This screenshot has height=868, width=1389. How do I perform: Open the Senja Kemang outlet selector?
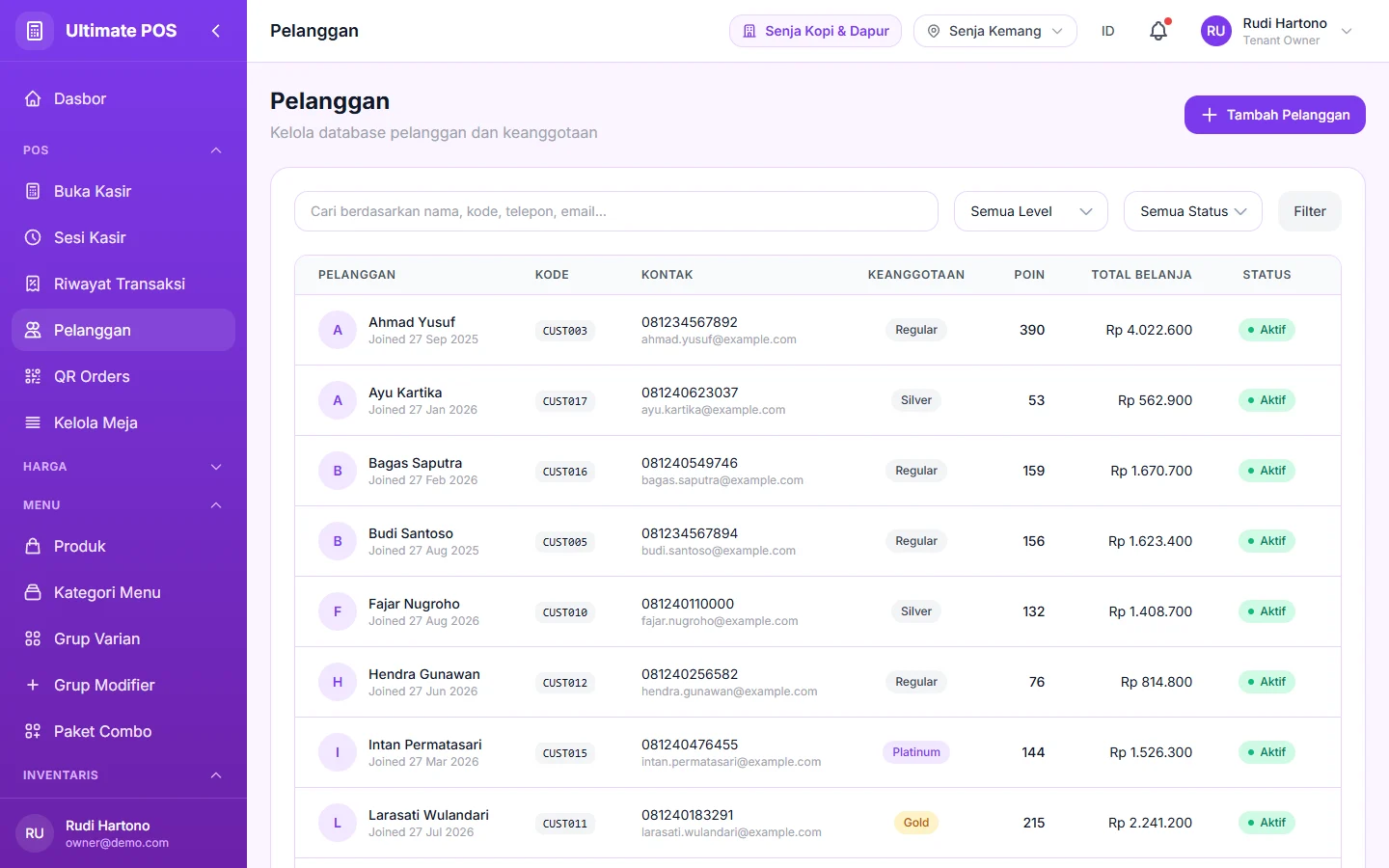[x=994, y=31]
